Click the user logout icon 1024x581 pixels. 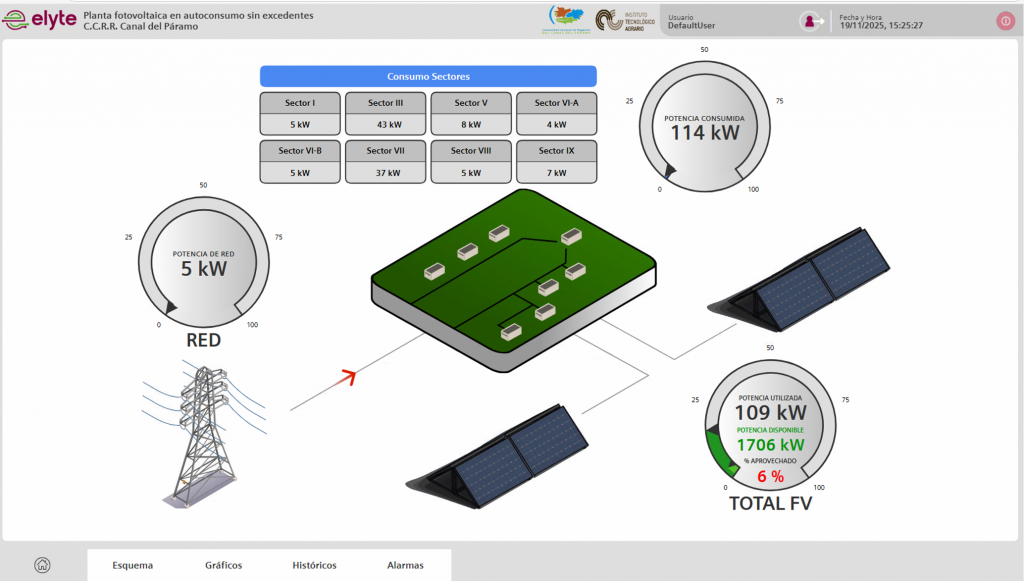(811, 21)
